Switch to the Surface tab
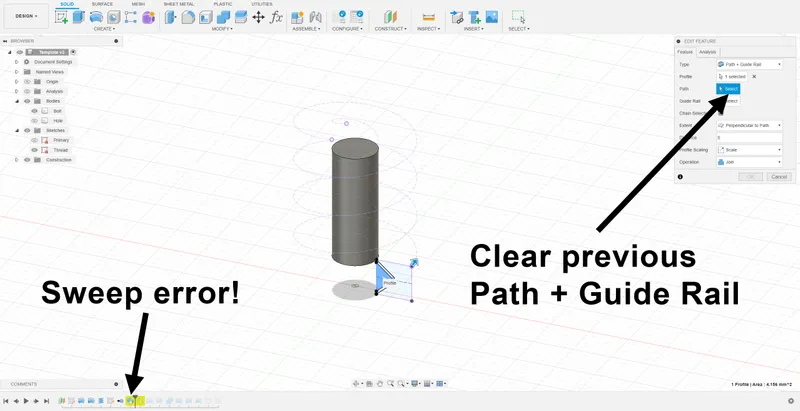 (x=102, y=4)
